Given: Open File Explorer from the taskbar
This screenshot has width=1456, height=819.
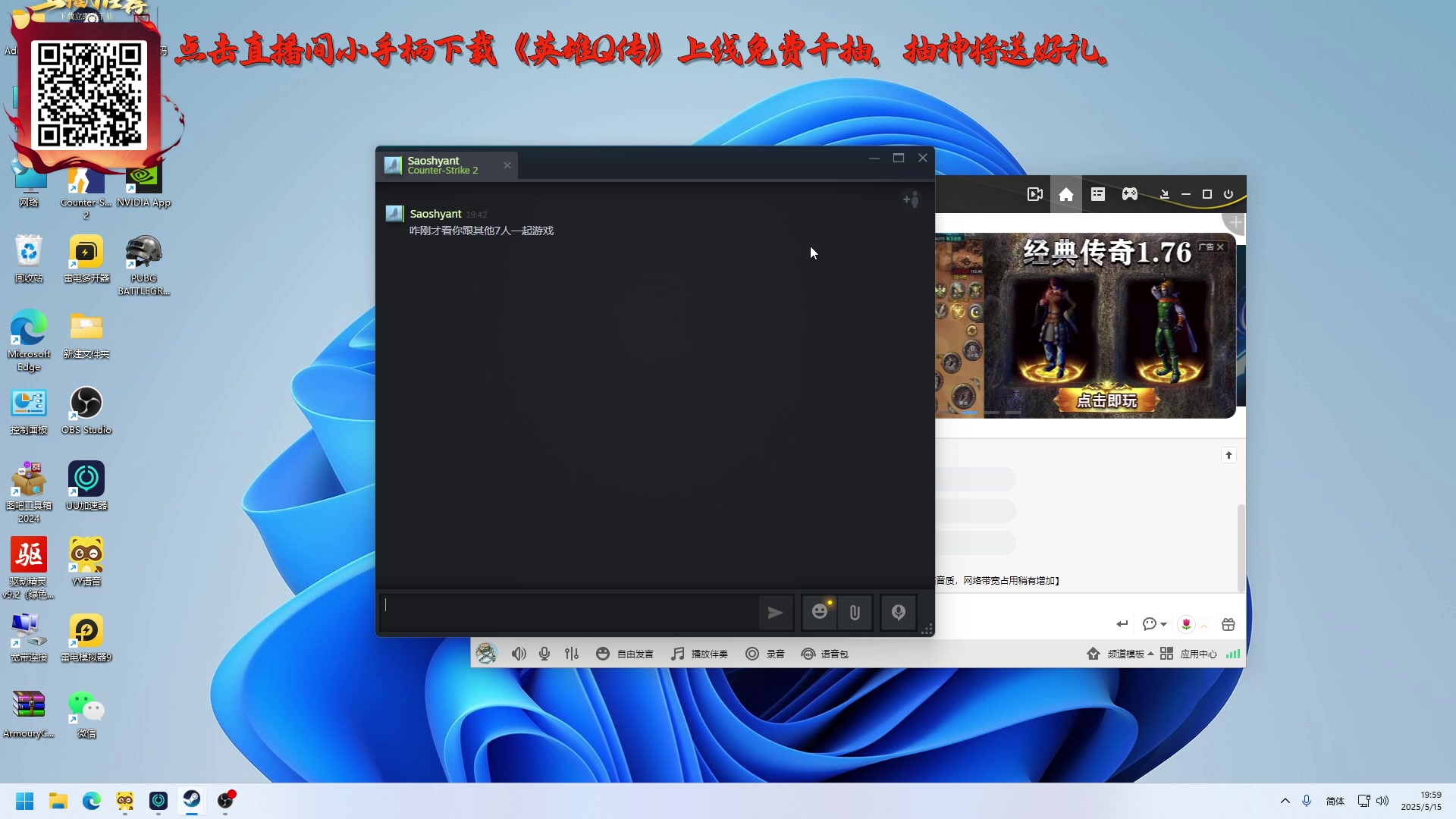Looking at the screenshot, I should pos(58,801).
